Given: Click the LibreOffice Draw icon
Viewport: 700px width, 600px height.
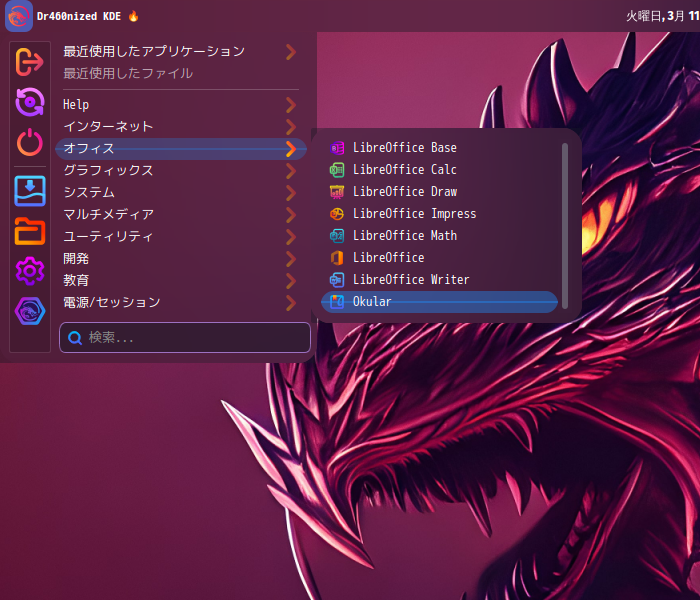Looking at the screenshot, I should [337, 192].
